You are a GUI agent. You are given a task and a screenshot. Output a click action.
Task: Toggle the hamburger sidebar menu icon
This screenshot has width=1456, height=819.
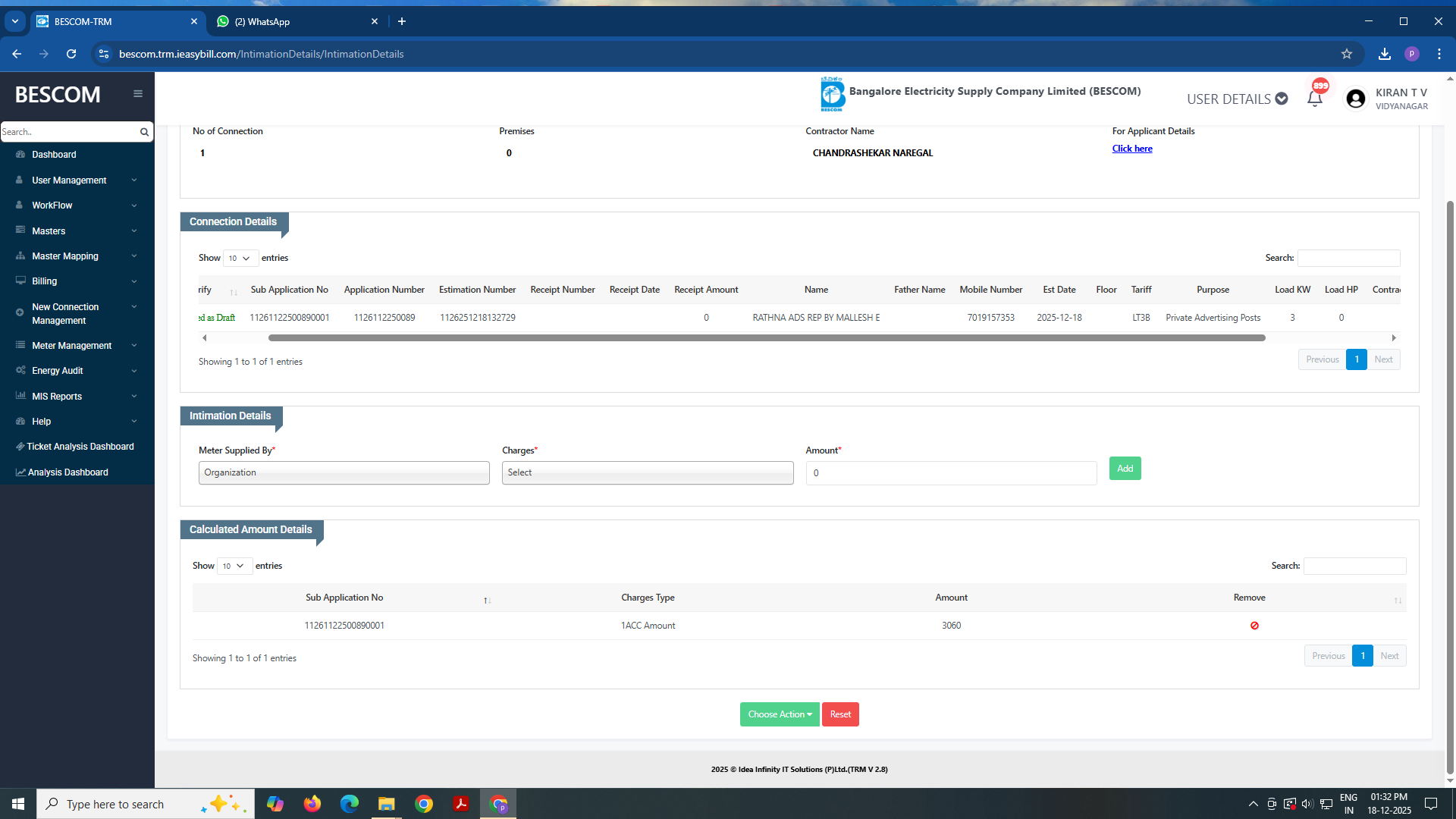click(x=138, y=94)
